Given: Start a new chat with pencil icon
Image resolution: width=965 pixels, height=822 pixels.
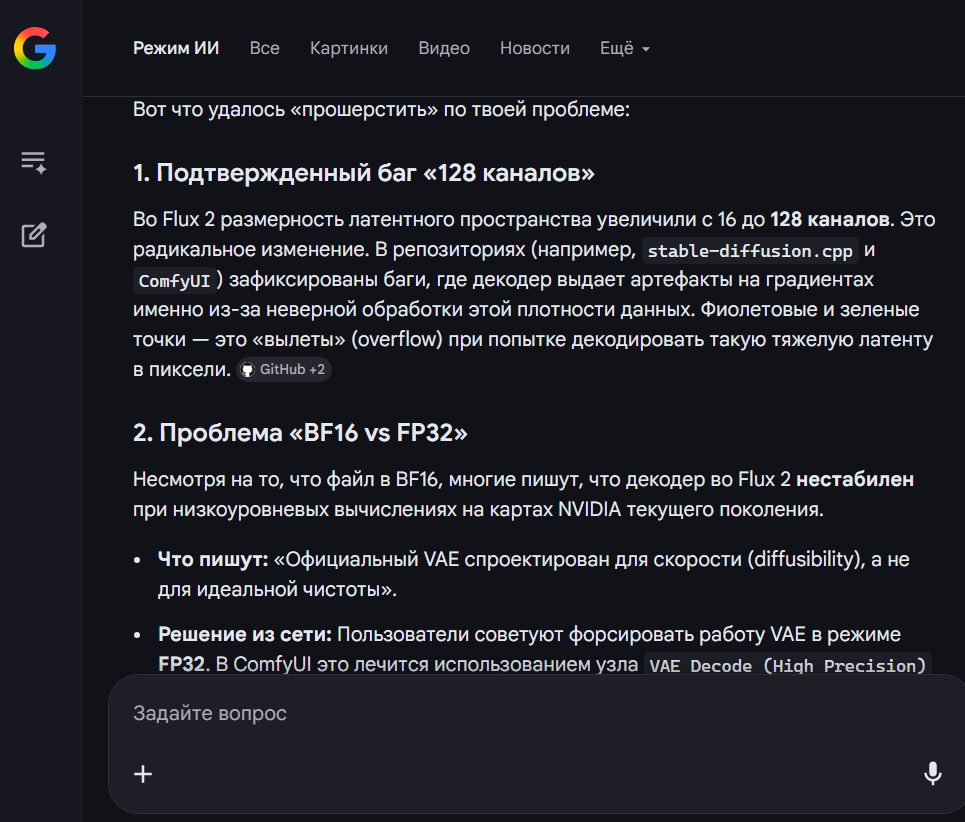Looking at the screenshot, I should click(x=34, y=235).
